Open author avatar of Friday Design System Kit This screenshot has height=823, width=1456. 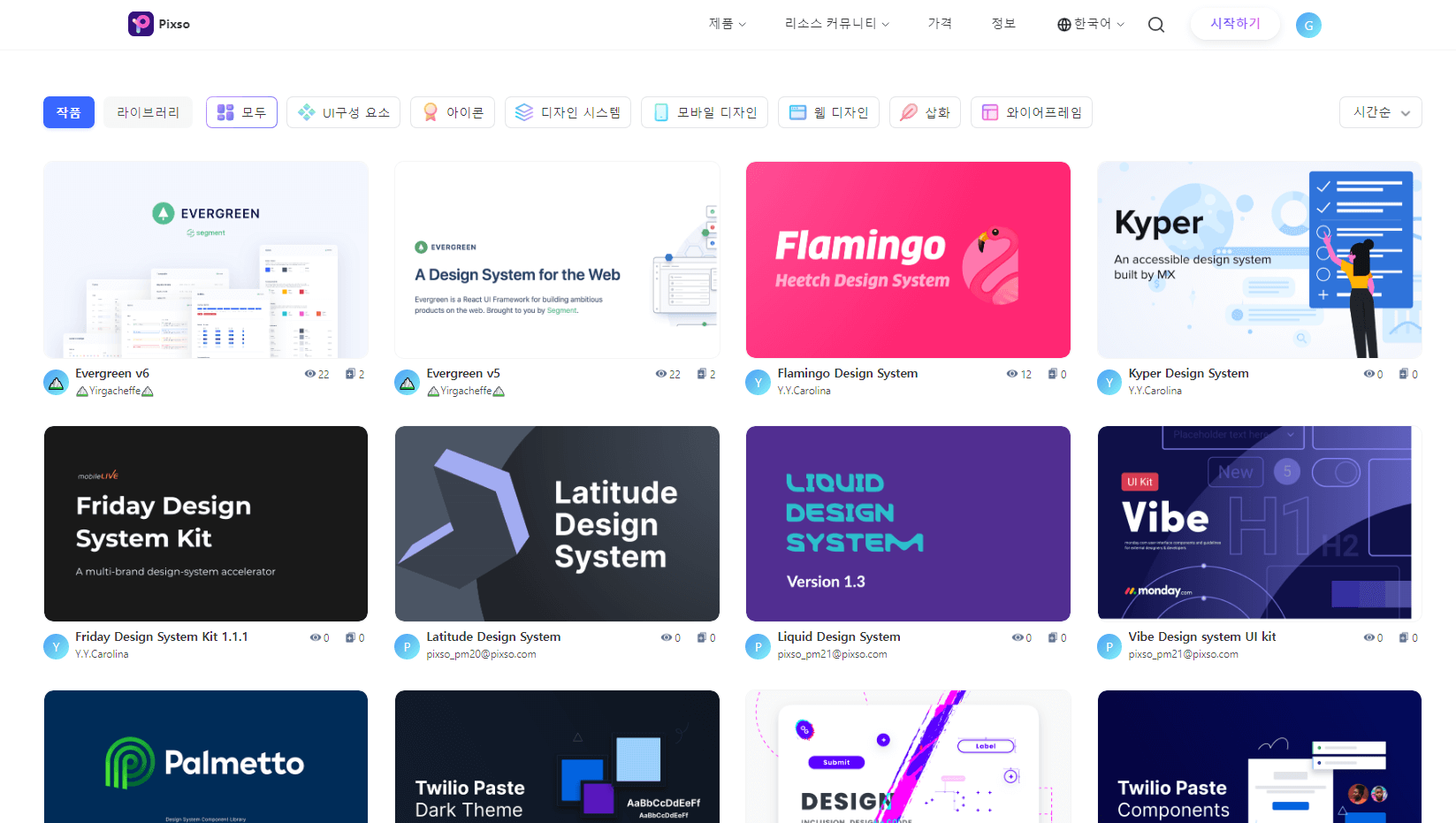tap(56, 646)
